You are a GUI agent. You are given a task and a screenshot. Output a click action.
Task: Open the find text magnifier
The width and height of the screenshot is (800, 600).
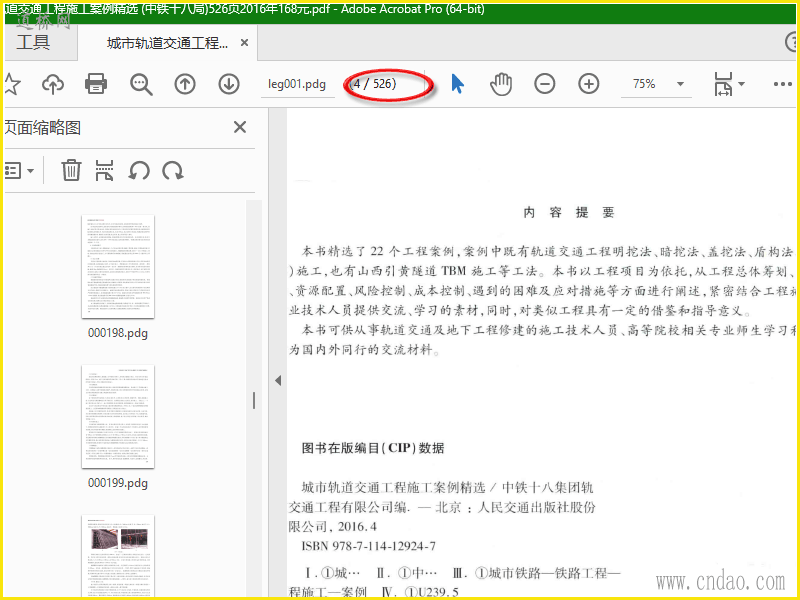point(141,84)
